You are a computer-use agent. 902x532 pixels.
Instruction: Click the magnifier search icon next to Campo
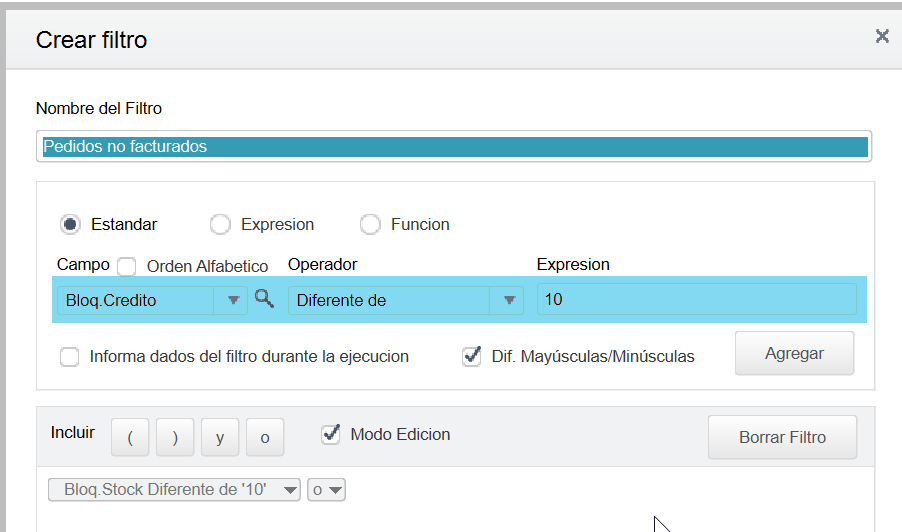pyautogui.click(x=264, y=299)
